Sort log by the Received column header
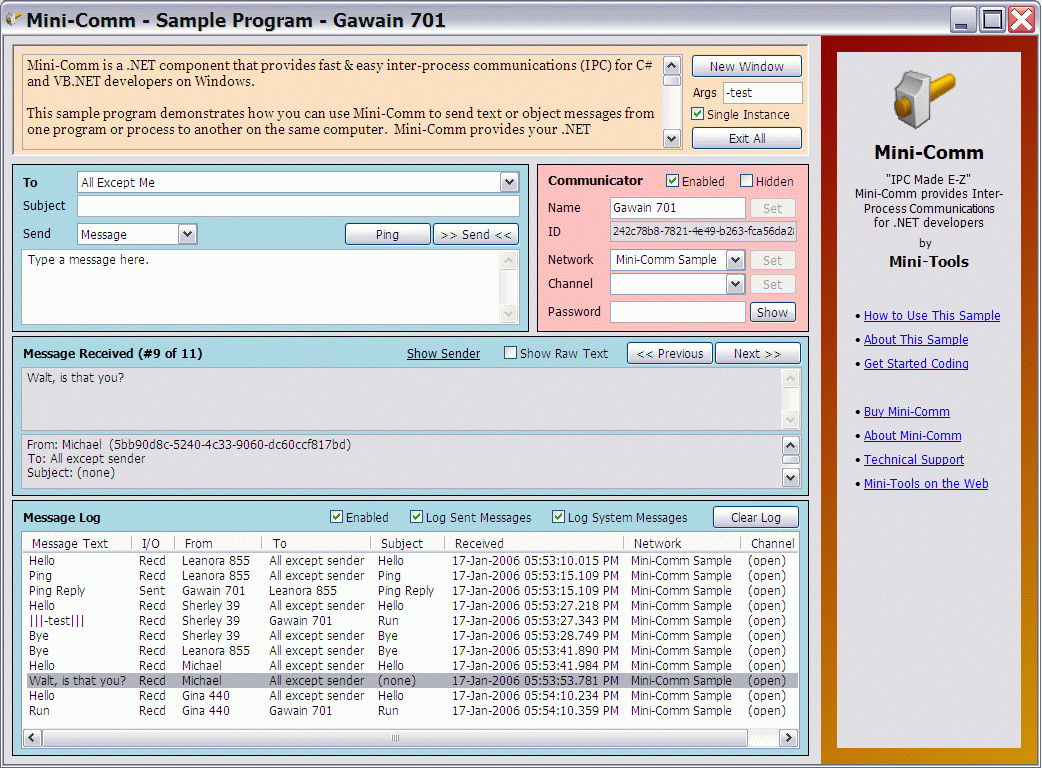The image size is (1042, 768). pyautogui.click(x=534, y=543)
